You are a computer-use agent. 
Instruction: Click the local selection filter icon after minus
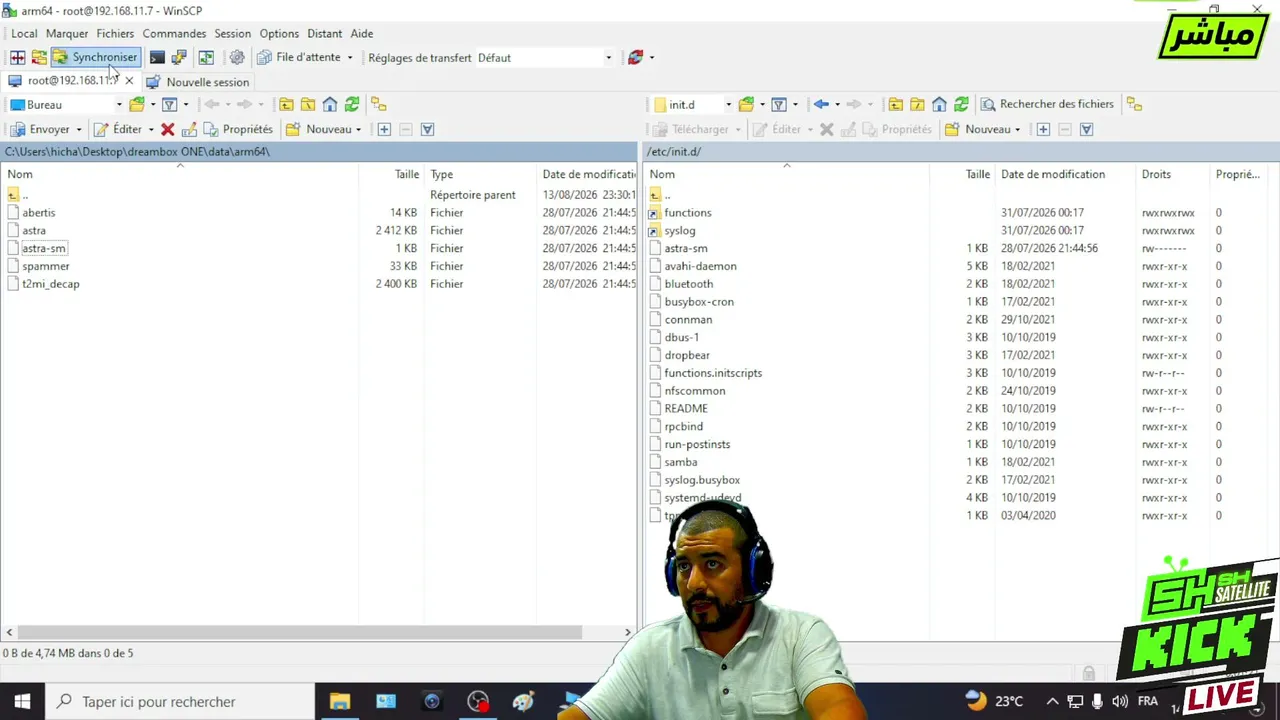428,129
